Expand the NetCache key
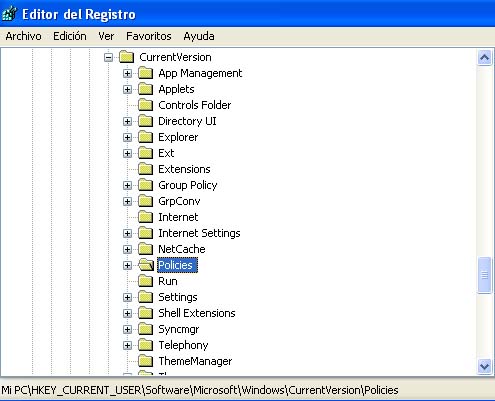Viewport: 495px width, 401px height. point(127,249)
